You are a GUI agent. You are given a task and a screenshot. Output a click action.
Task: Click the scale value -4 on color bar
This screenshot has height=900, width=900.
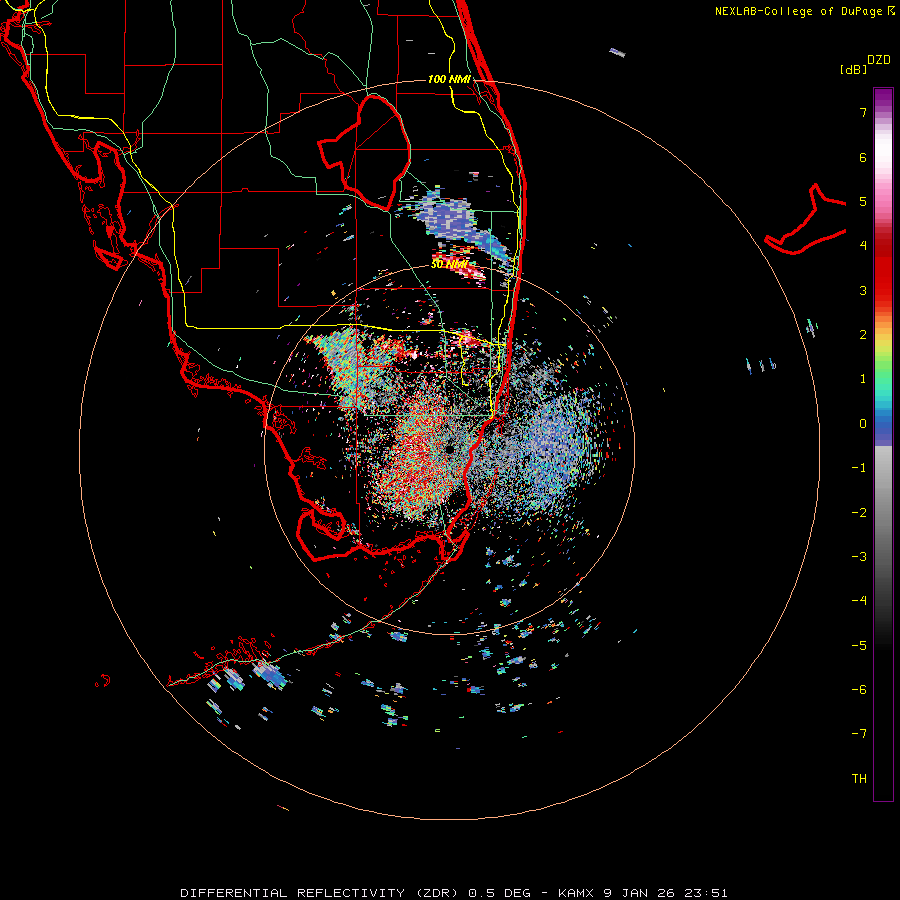tap(859, 601)
